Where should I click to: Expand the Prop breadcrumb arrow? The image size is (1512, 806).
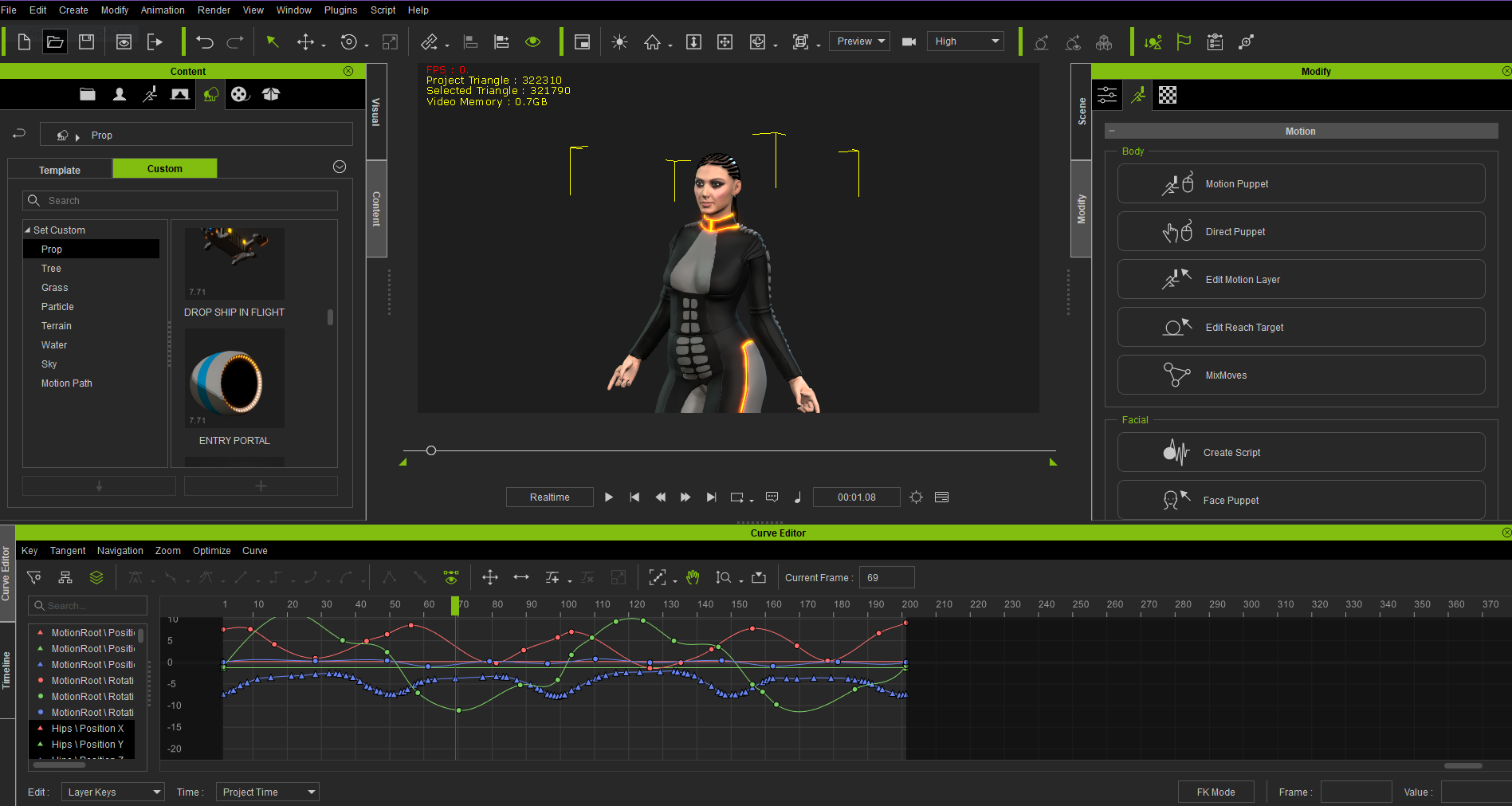coord(77,137)
